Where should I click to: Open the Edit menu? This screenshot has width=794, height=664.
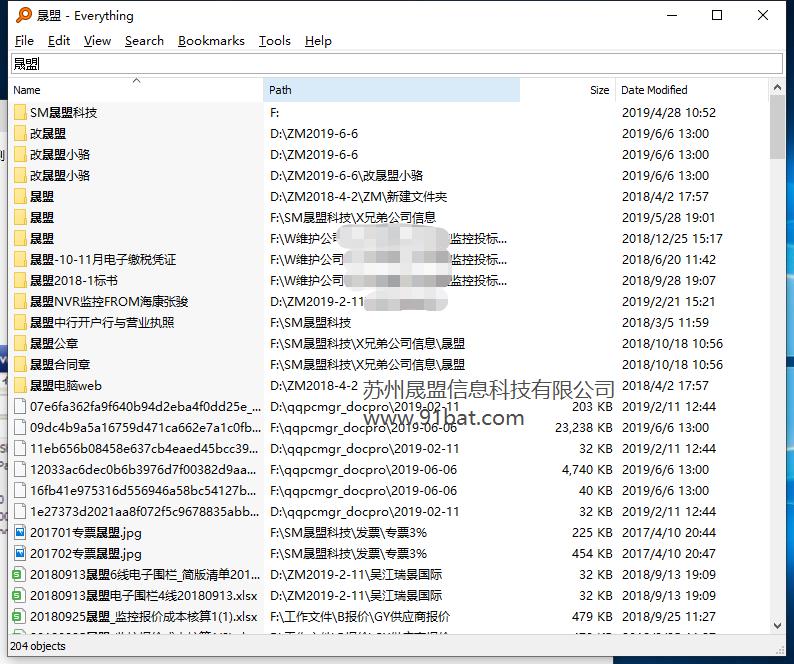pyautogui.click(x=59, y=41)
